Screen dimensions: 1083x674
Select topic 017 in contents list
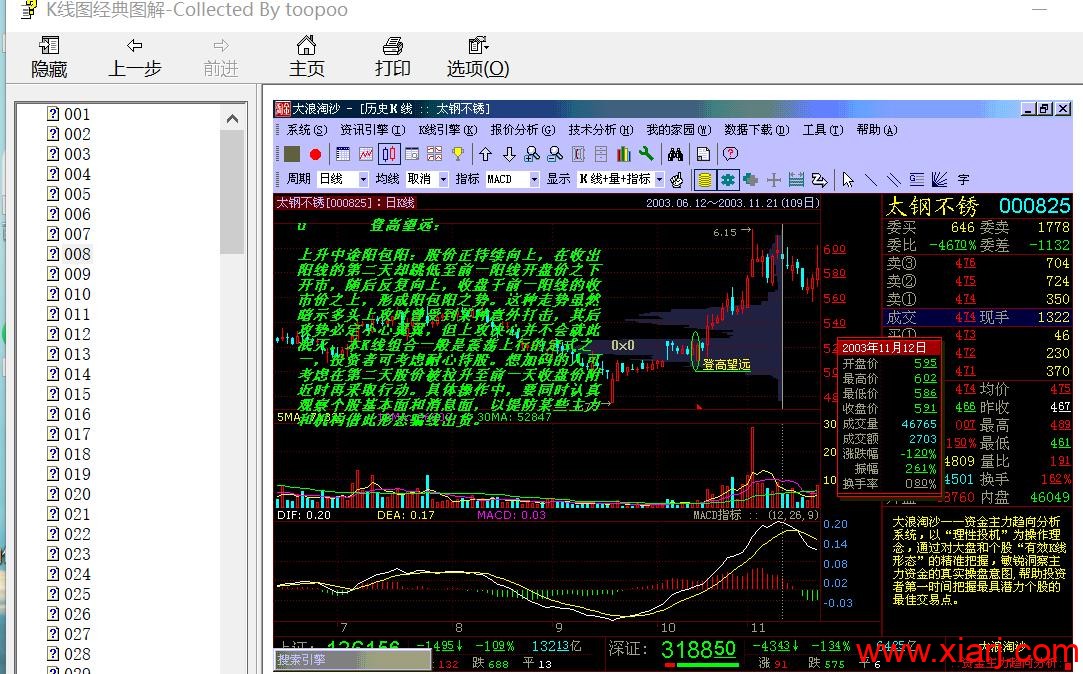pyautogui.click(x=69, y=434)
